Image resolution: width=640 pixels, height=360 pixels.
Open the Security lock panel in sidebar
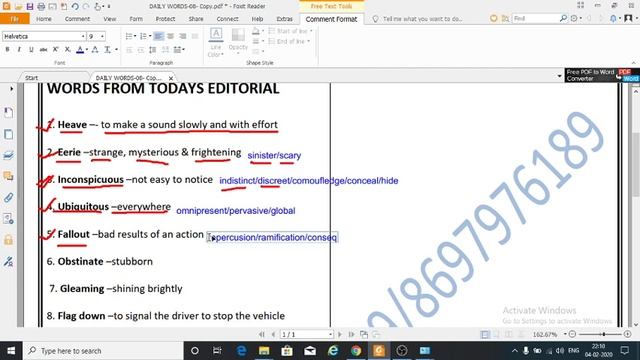9,240
